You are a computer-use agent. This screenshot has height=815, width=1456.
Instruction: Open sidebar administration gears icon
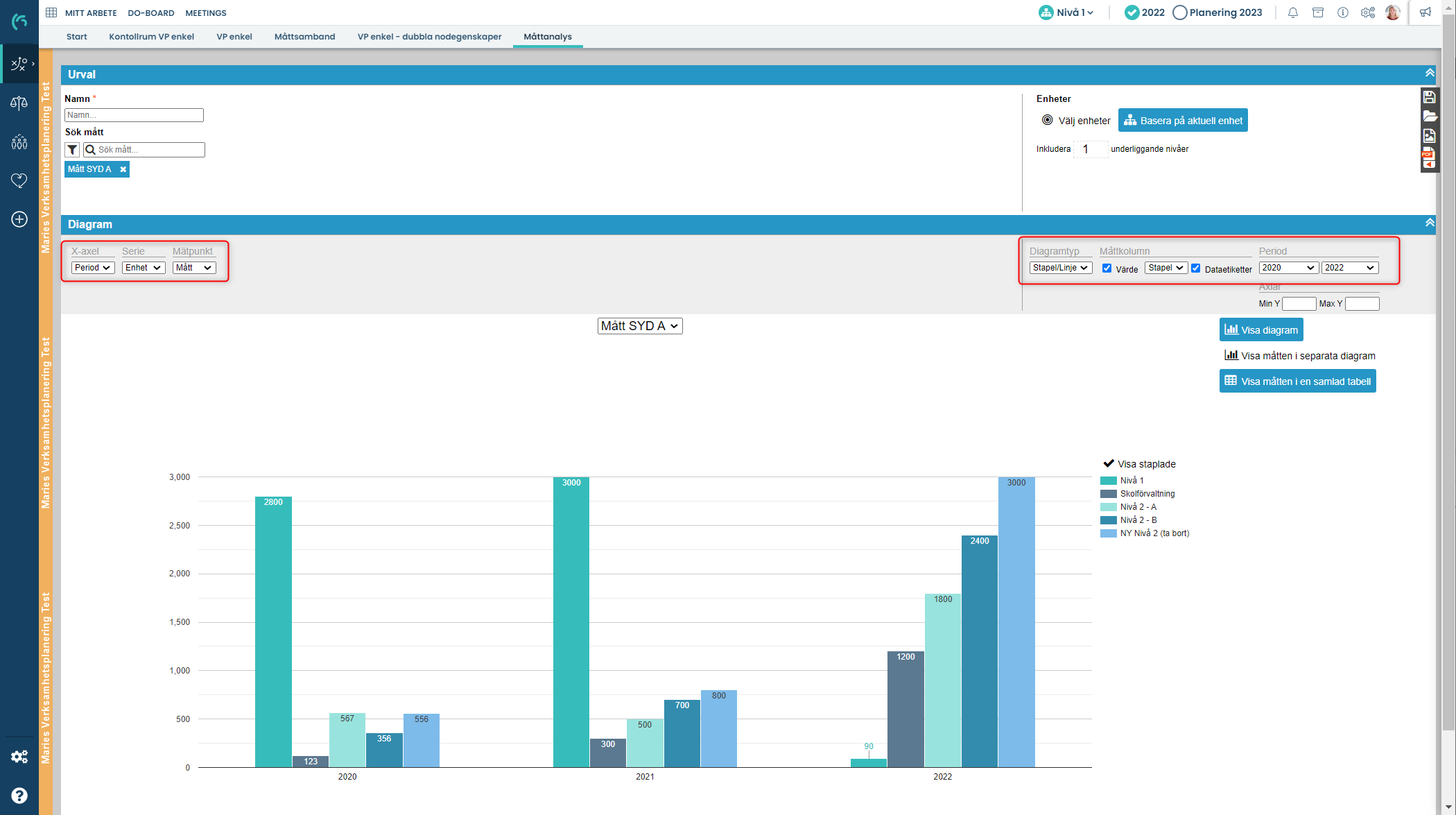point(19,757)
